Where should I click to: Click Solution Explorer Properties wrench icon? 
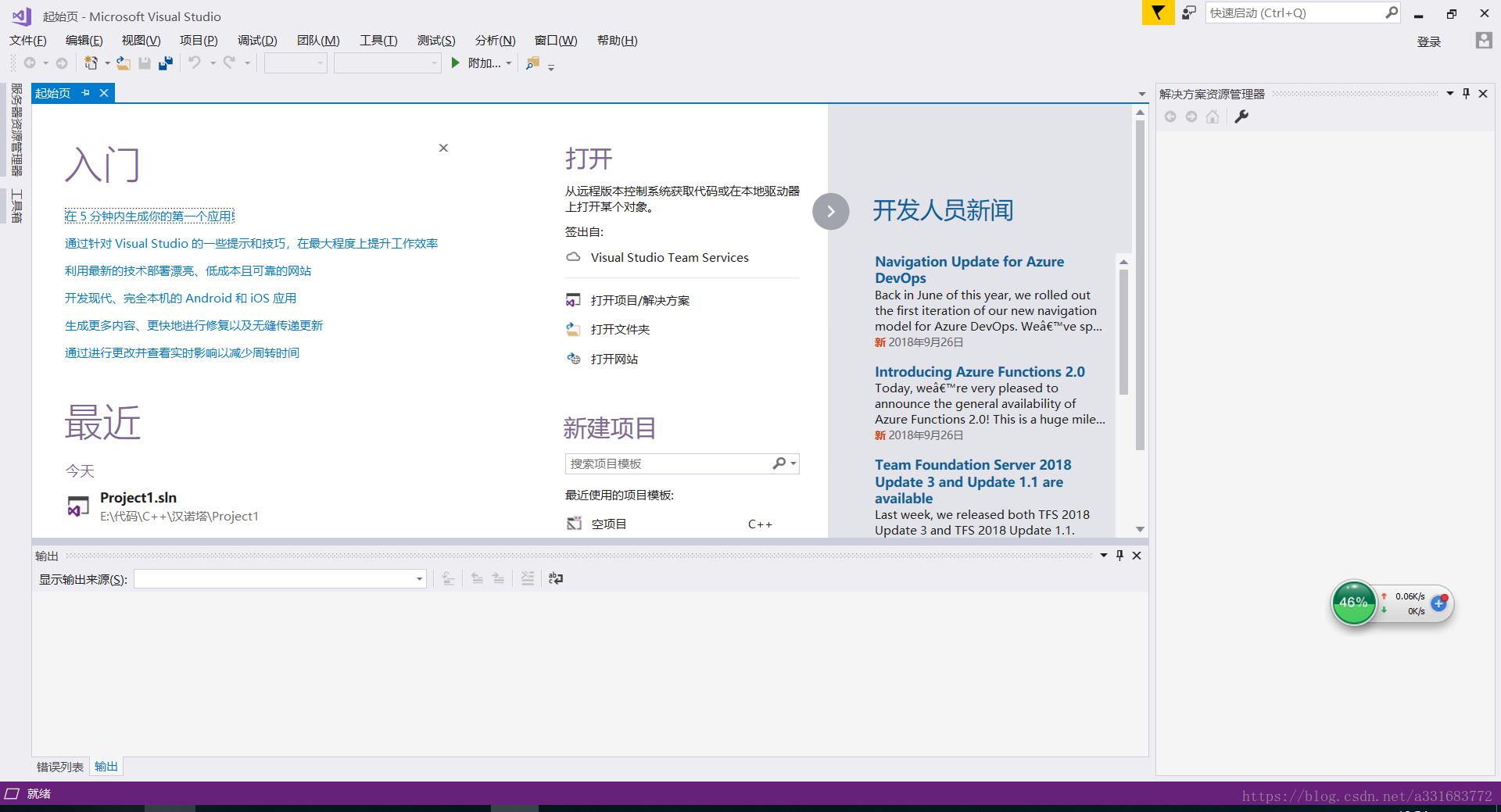(1241, 116)
